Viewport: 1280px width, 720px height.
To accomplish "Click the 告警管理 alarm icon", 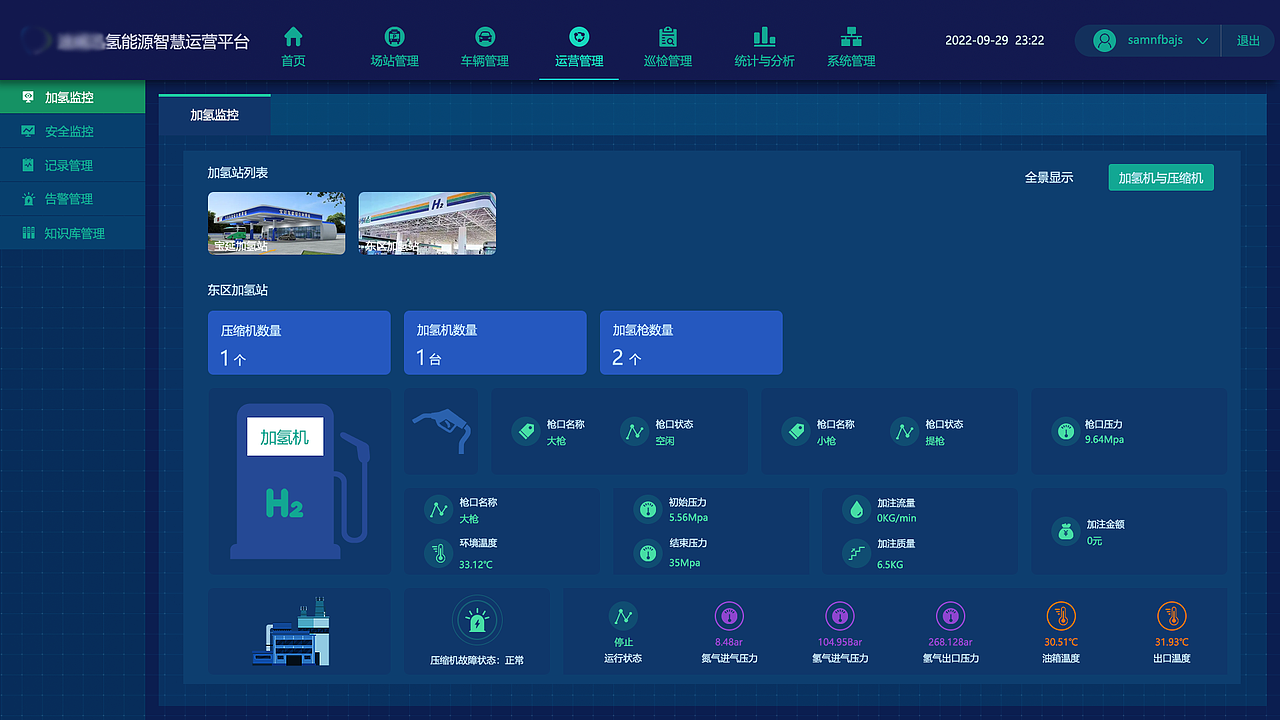I will 28,199.
